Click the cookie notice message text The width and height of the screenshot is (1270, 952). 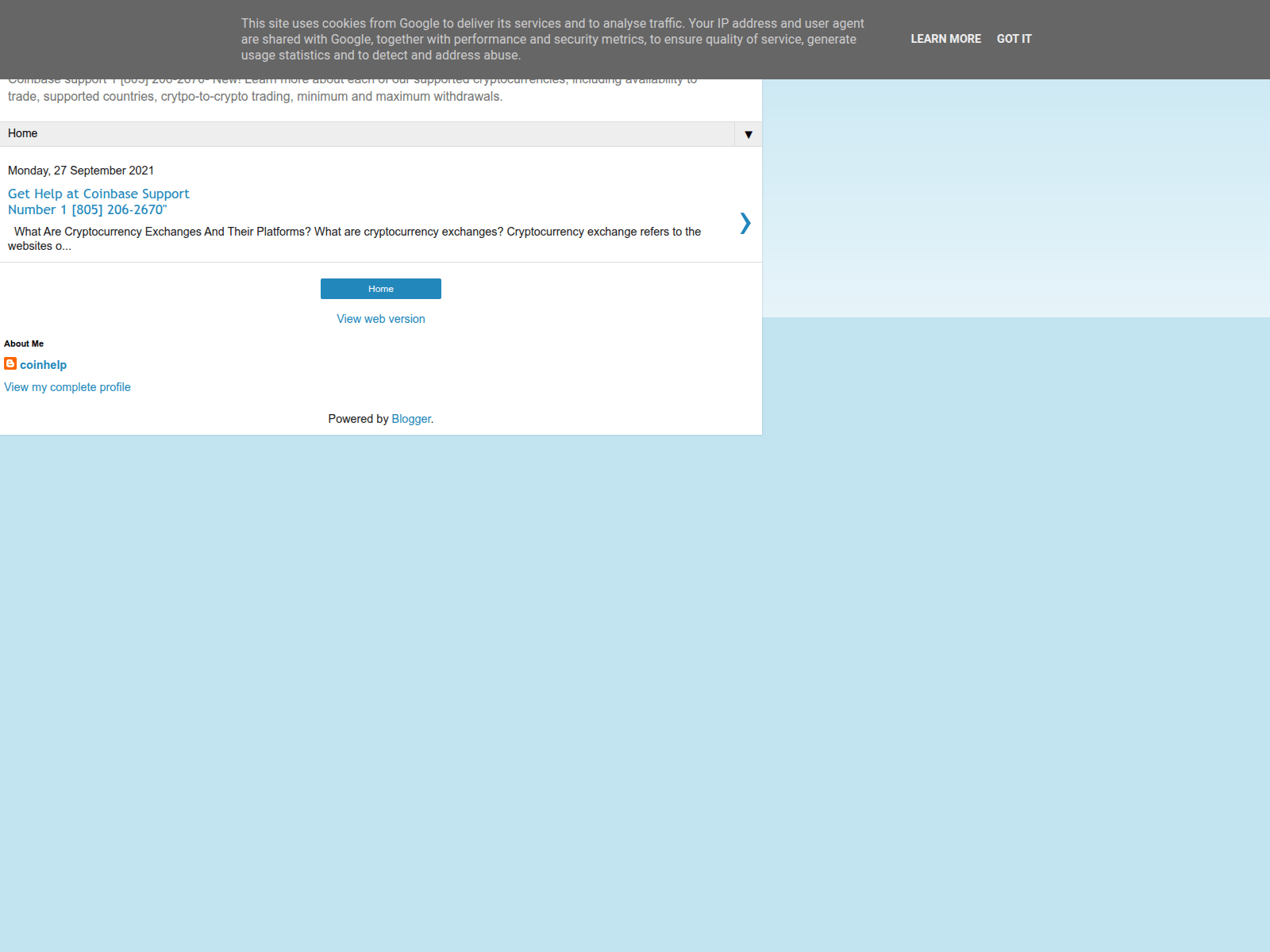pos(552,40)
